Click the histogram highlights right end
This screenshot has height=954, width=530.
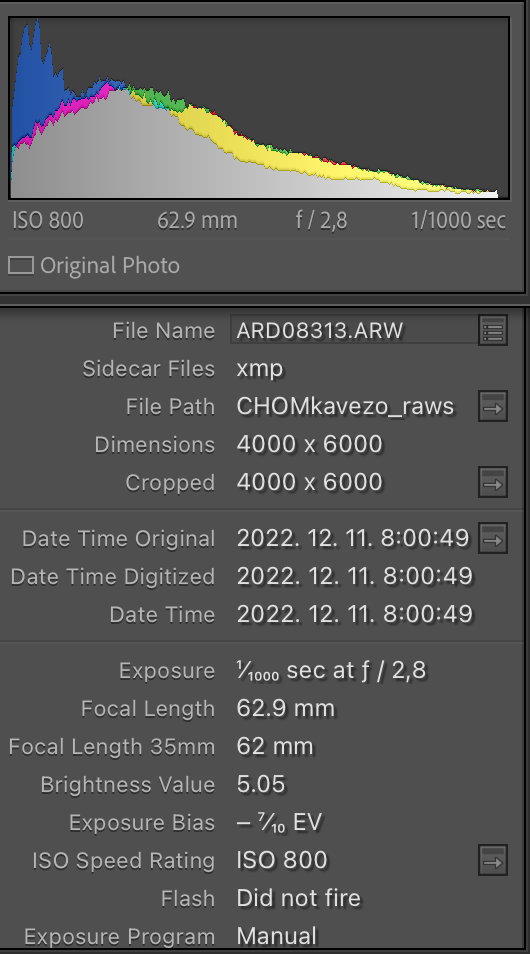[475, 190]
